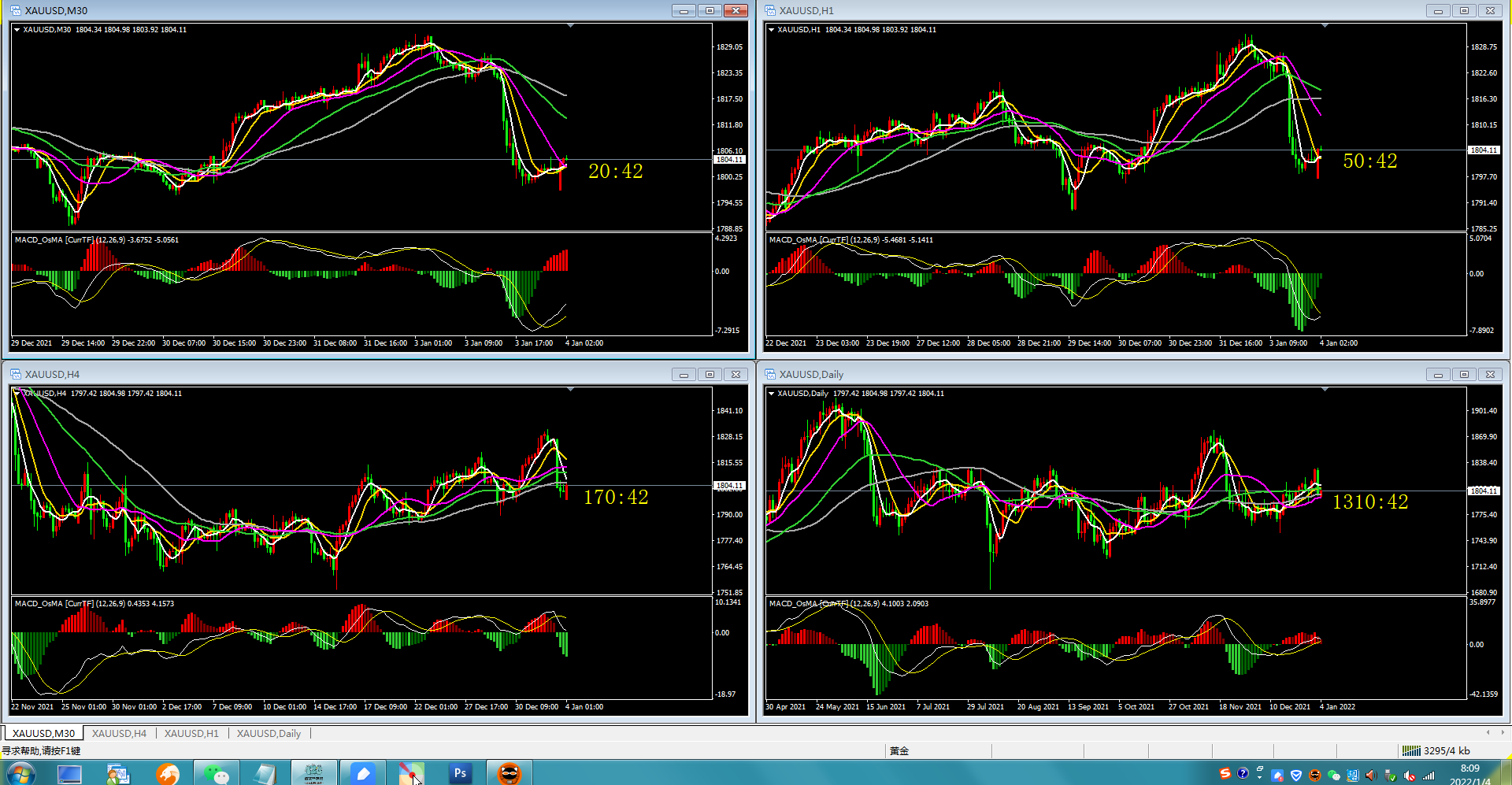Screen dimensions: 1512x785
Task: Click connection status bars icon in status bar
Action: pyautogui.click(x=1411, y=750)
